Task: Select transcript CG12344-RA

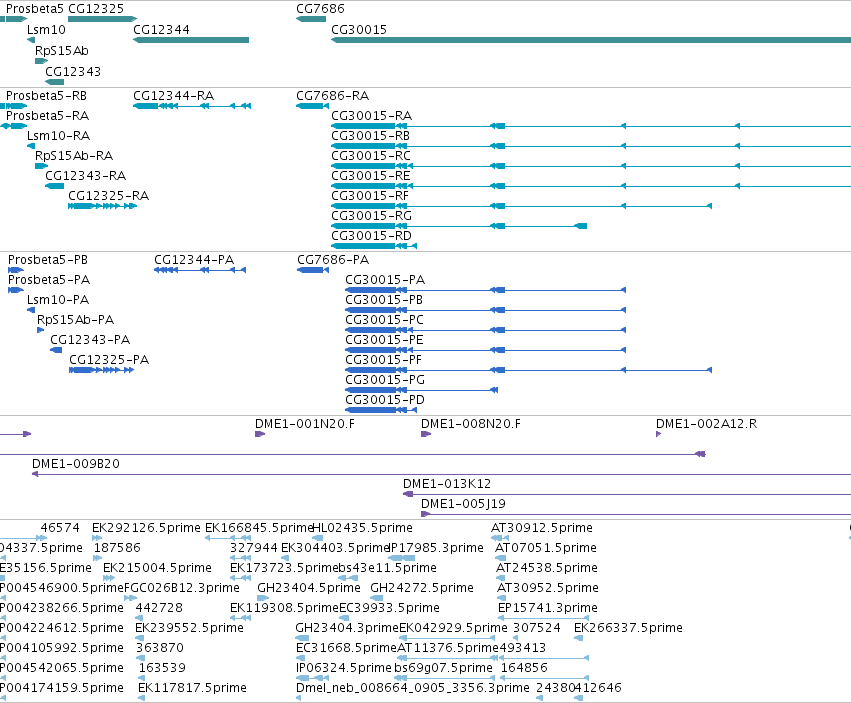Action: point(173,96)
